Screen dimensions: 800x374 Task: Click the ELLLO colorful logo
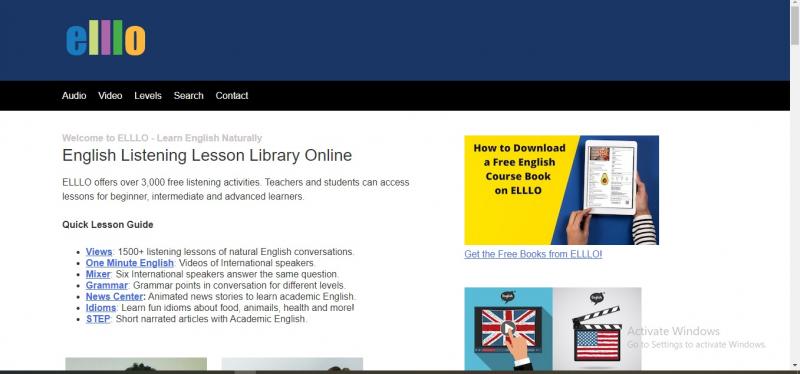[x=106, y=39]
